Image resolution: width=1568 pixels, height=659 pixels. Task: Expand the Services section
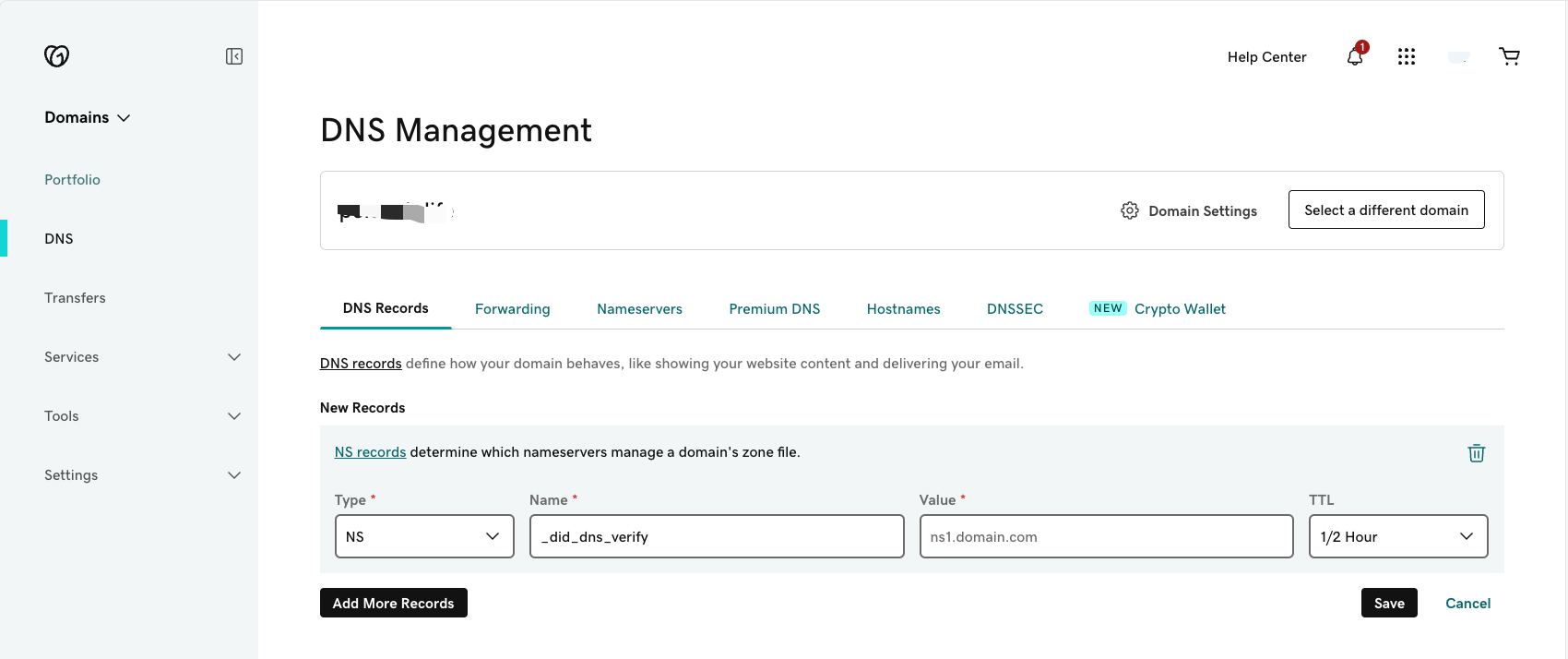coord(234,357)
